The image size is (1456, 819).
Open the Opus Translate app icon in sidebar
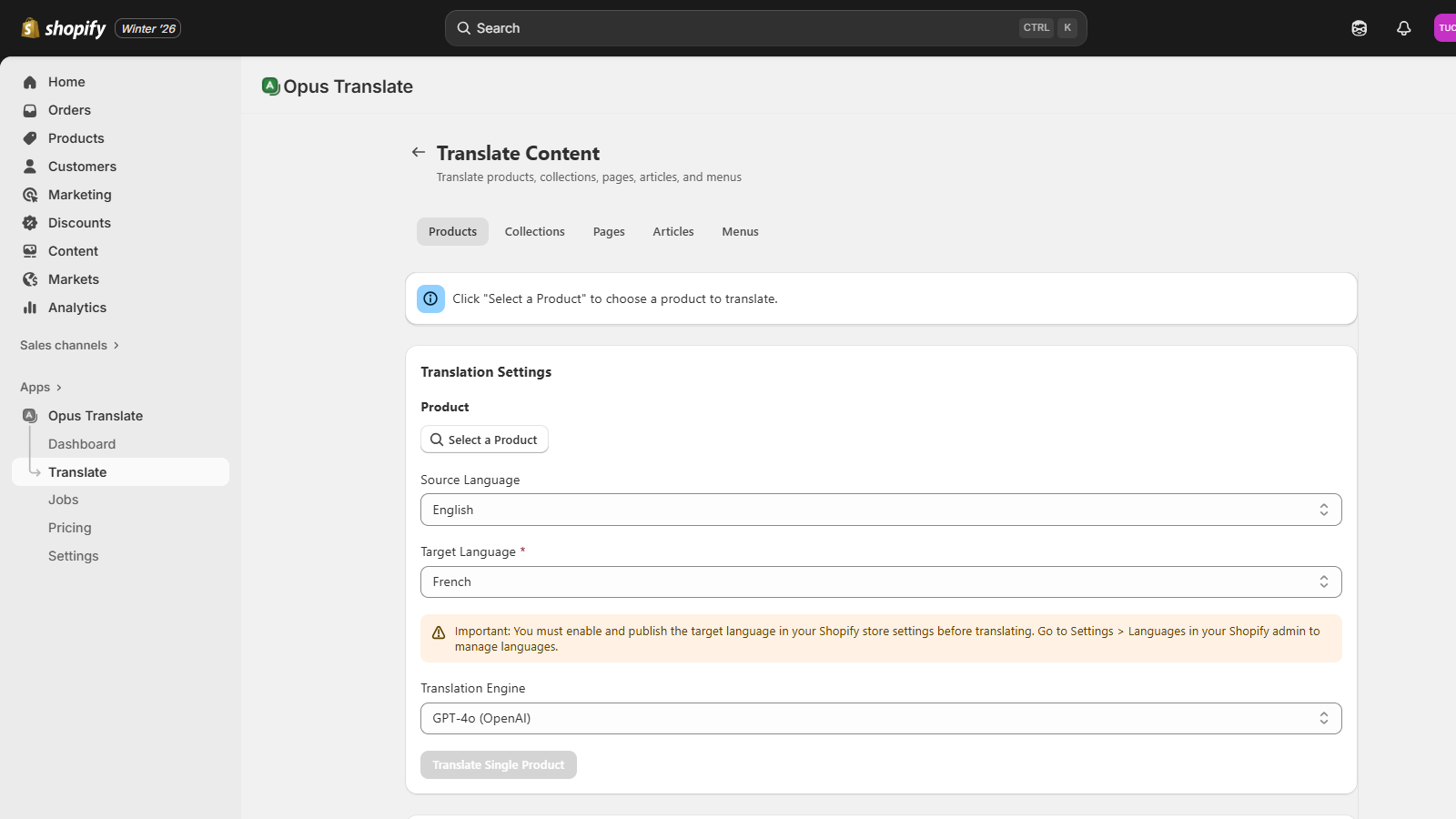[x=30, y=416]
